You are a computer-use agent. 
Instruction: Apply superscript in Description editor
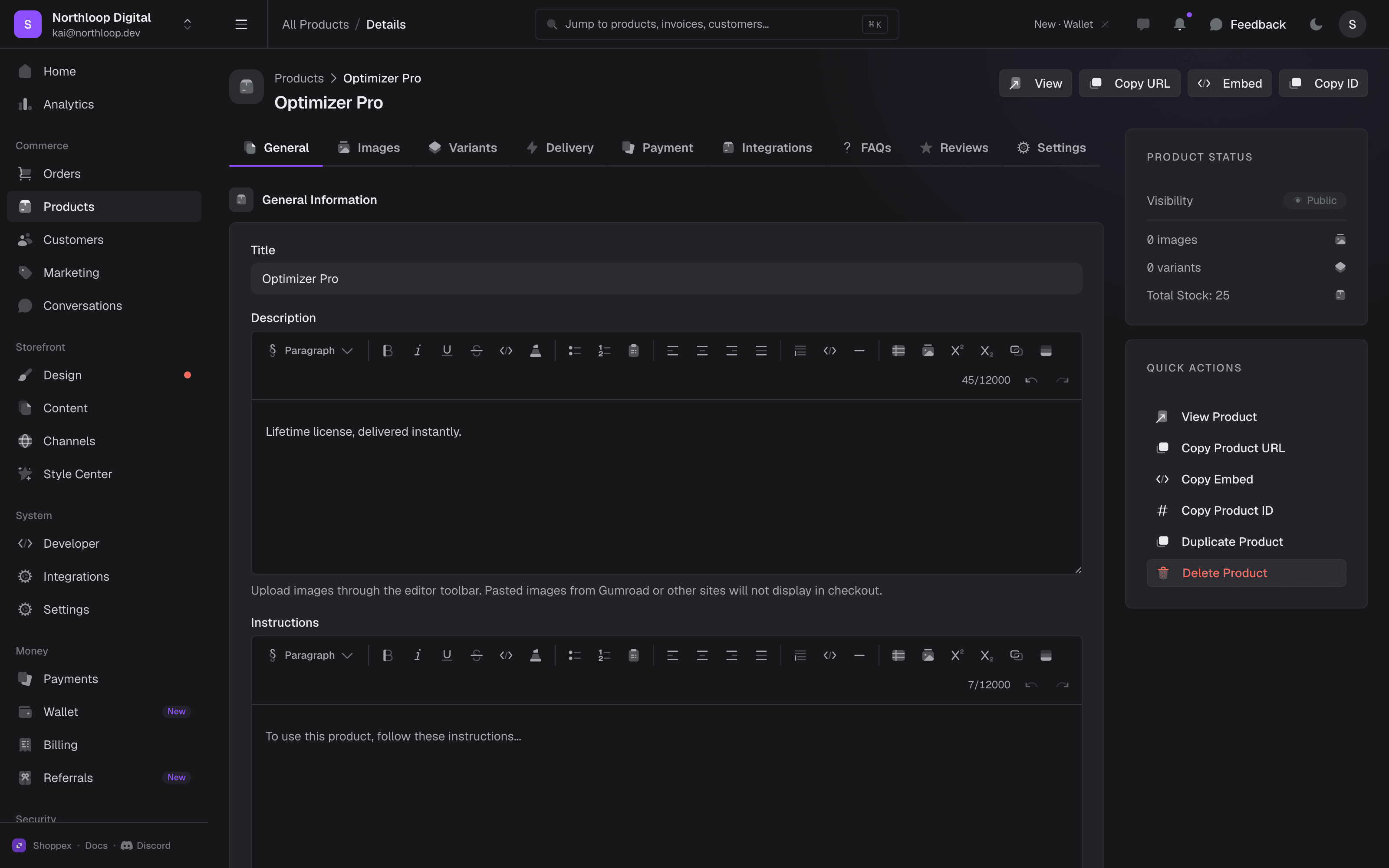pos(958,351)
